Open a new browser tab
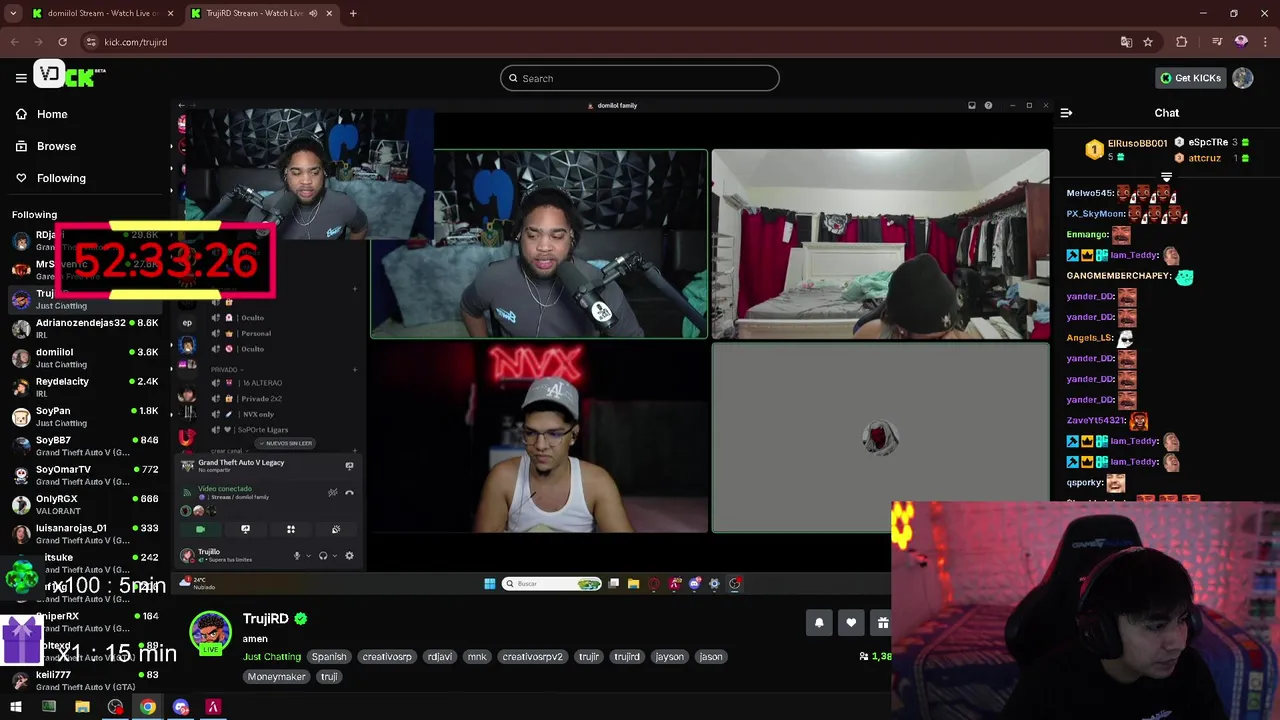 click(353, 13)
